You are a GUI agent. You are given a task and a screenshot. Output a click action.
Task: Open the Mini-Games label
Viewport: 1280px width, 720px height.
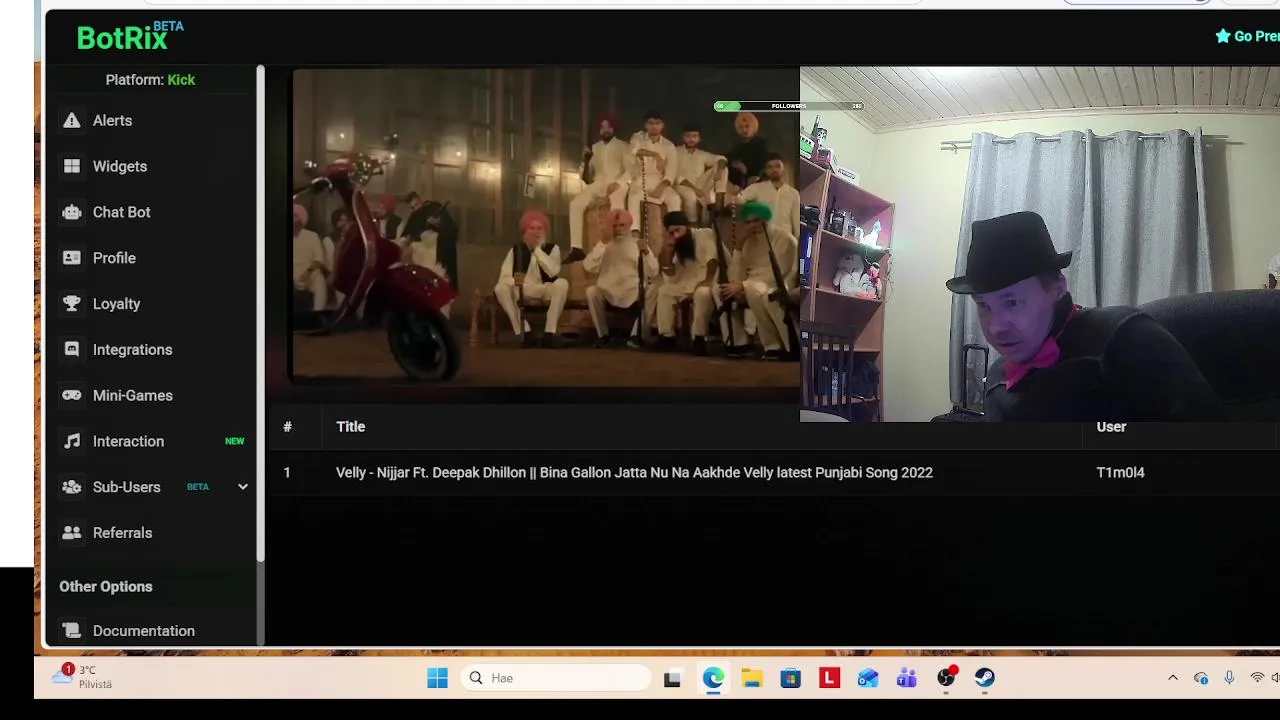(x=133, y=395)
